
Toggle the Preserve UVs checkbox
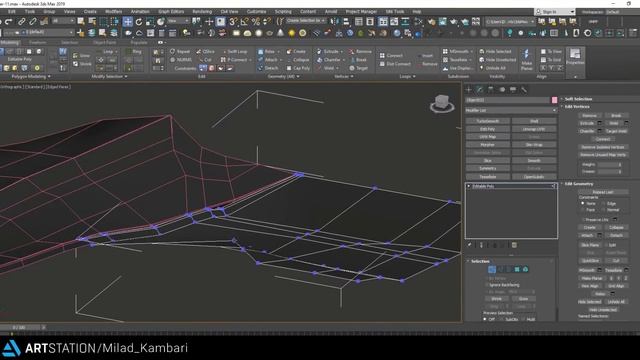click(583, 220)
